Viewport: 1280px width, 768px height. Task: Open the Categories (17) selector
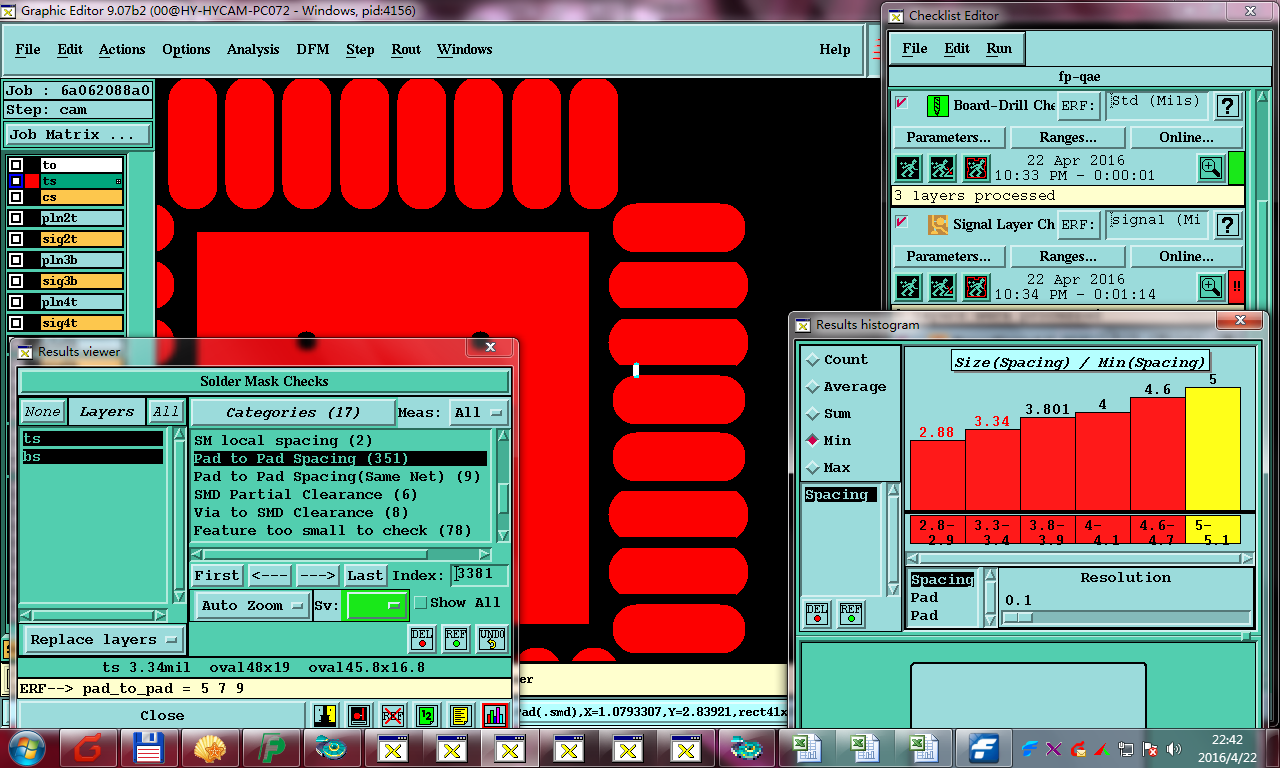pyautogui.click(x=292, y=412)
